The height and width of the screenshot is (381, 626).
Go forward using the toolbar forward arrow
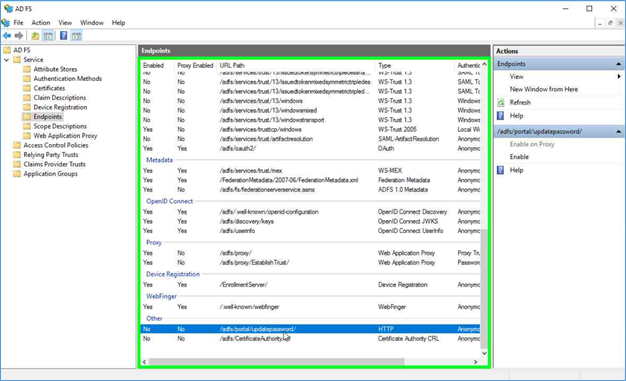coord(18,36)
